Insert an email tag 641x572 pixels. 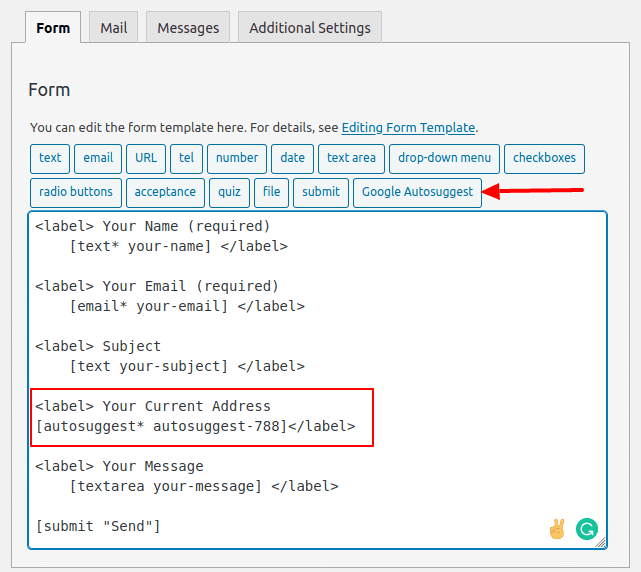pyautogui.click(x=98, y=158)
